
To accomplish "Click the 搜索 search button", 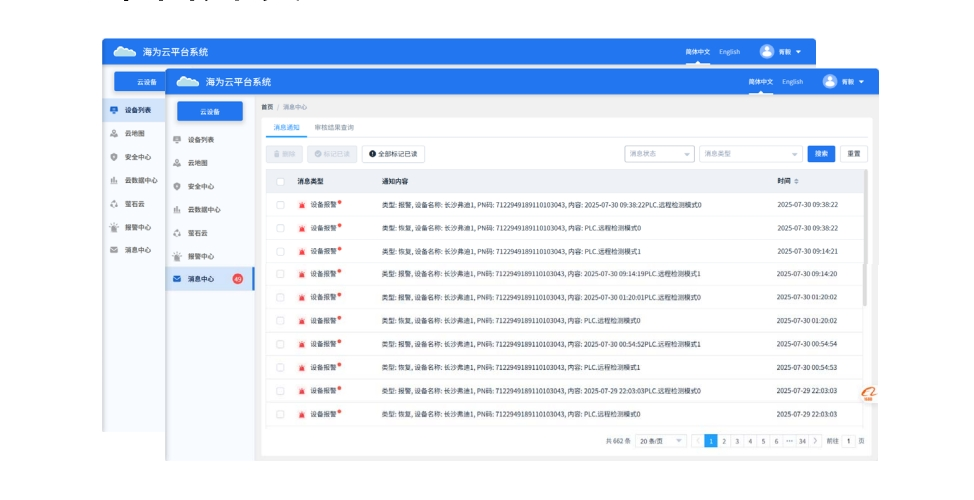I will [x=821, y=153].
